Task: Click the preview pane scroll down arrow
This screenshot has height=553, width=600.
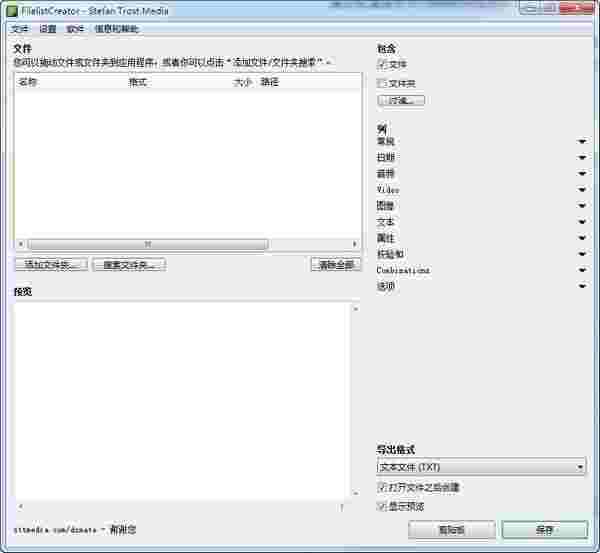Action: coord(355,494)
